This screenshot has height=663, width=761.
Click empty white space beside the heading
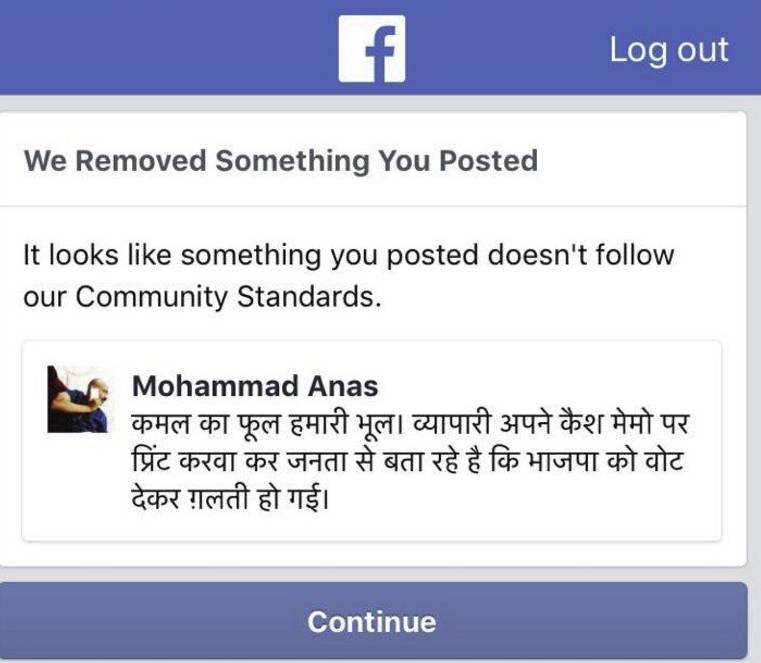pos(641,161)
